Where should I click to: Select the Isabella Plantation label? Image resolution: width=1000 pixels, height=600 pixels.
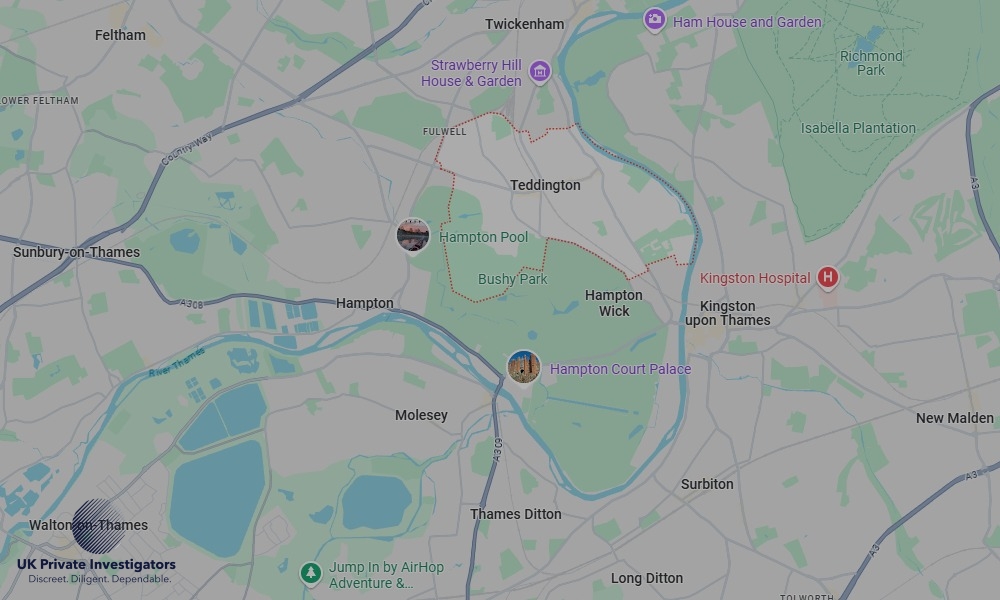click(858, 128)
